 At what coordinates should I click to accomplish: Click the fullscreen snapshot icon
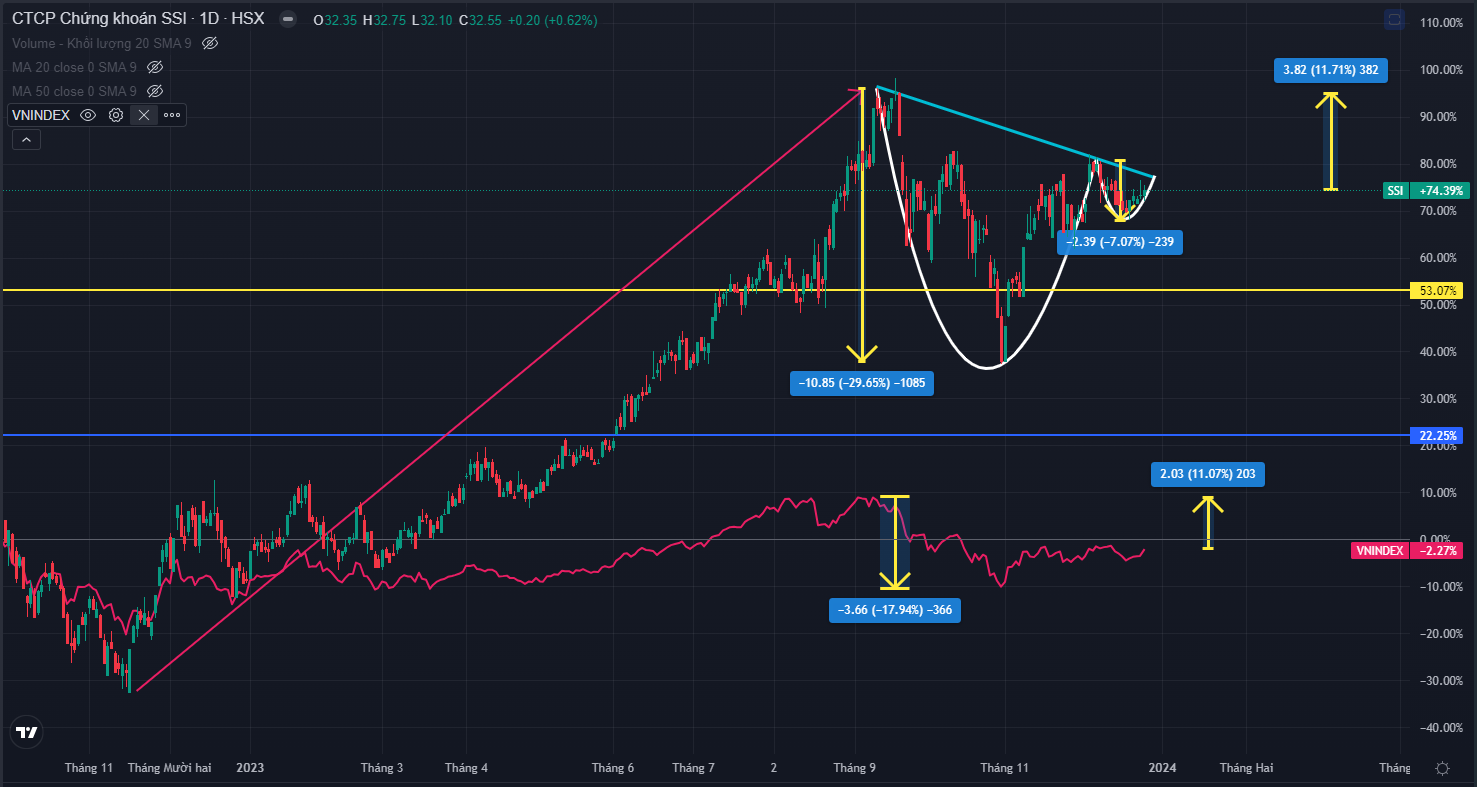point(1395,19)
